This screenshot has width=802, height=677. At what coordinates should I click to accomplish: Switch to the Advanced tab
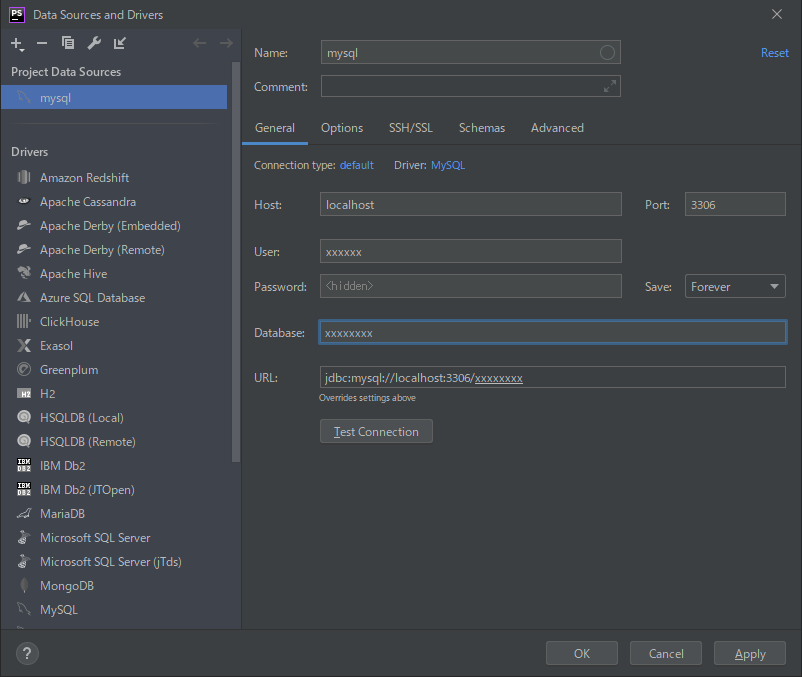pyautogui.click(x=557, y=128)
